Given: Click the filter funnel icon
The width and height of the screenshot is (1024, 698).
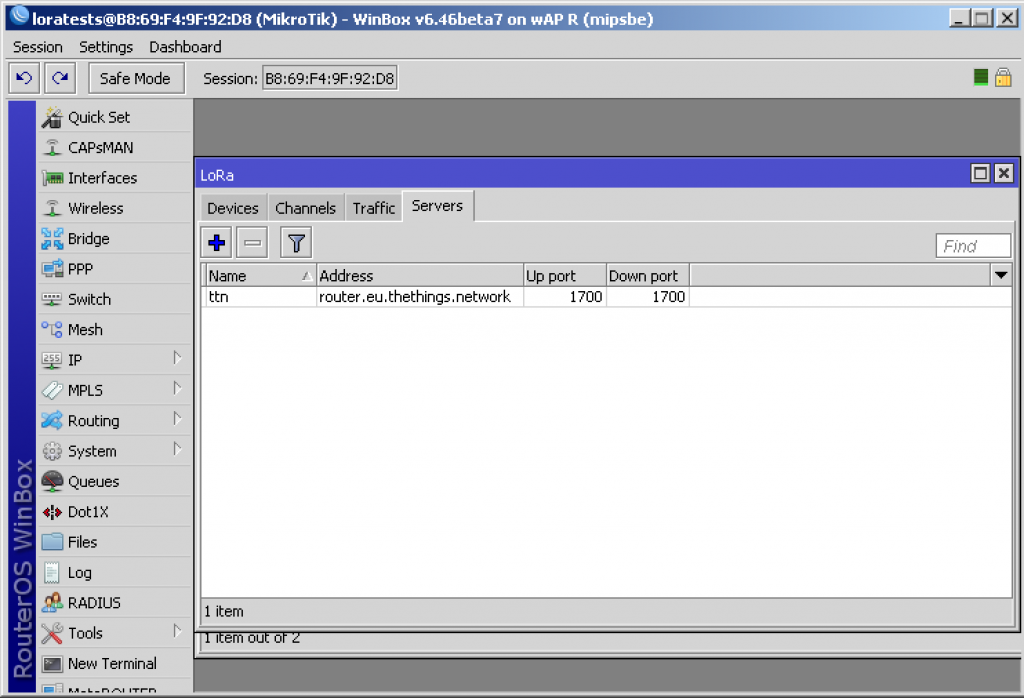Looking at the screenshot, I should pos(296,242).
